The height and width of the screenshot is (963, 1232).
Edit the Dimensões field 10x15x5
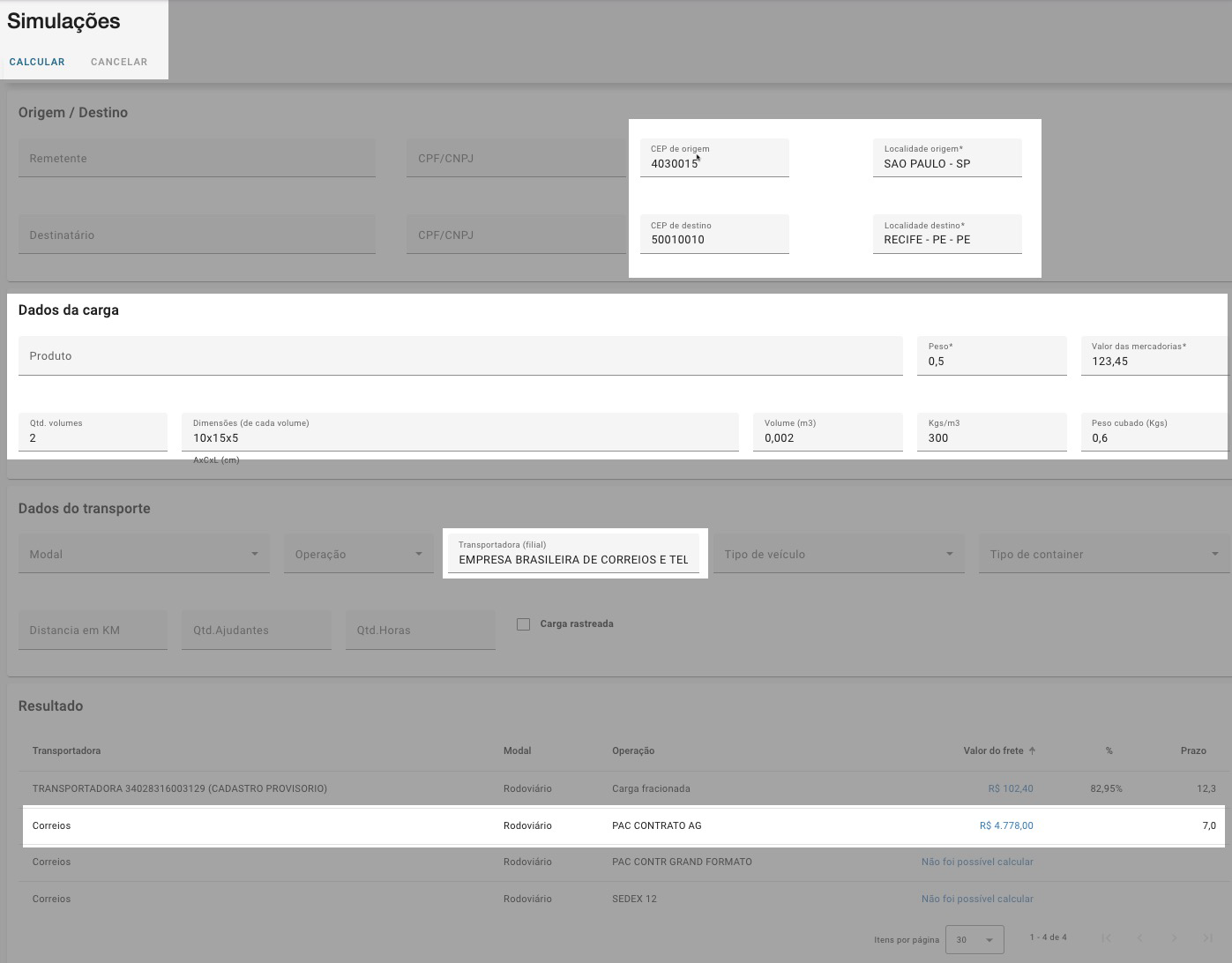point(460,432)
